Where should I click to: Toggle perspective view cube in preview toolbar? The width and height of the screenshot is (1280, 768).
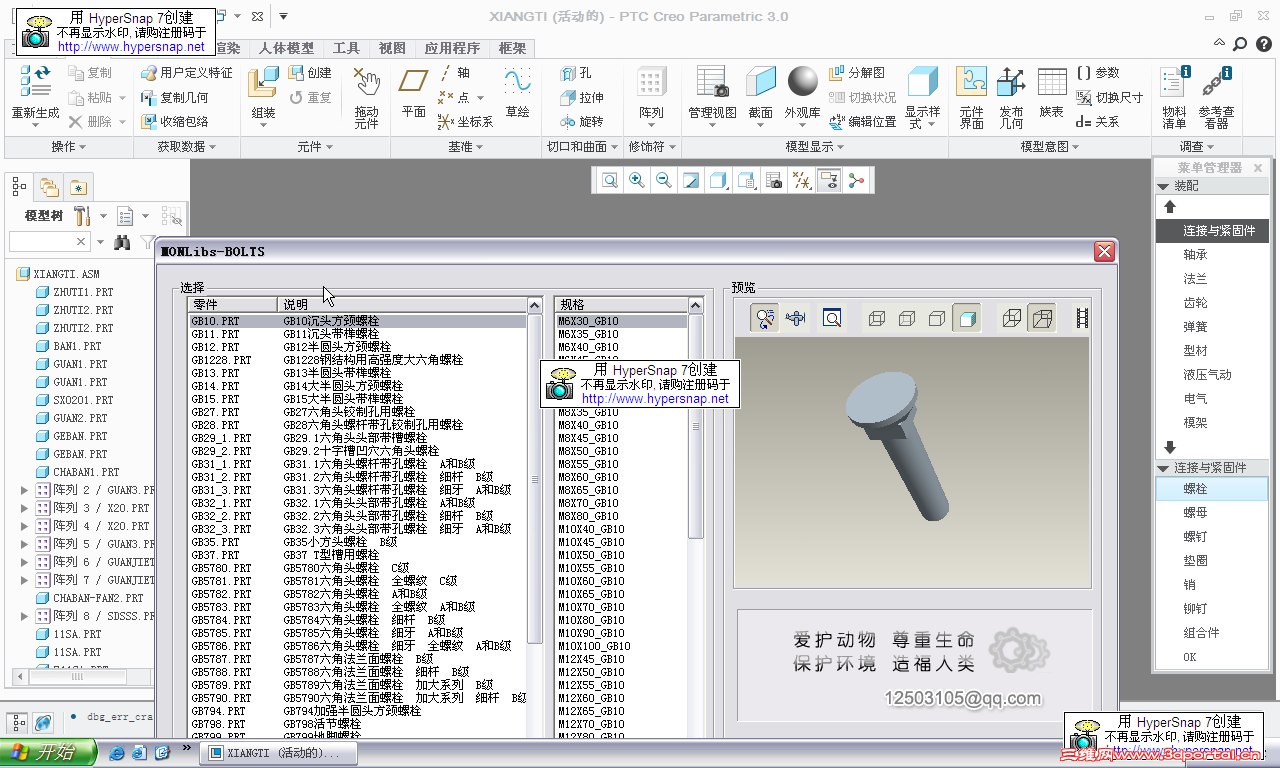click(x=1042, y=318)
